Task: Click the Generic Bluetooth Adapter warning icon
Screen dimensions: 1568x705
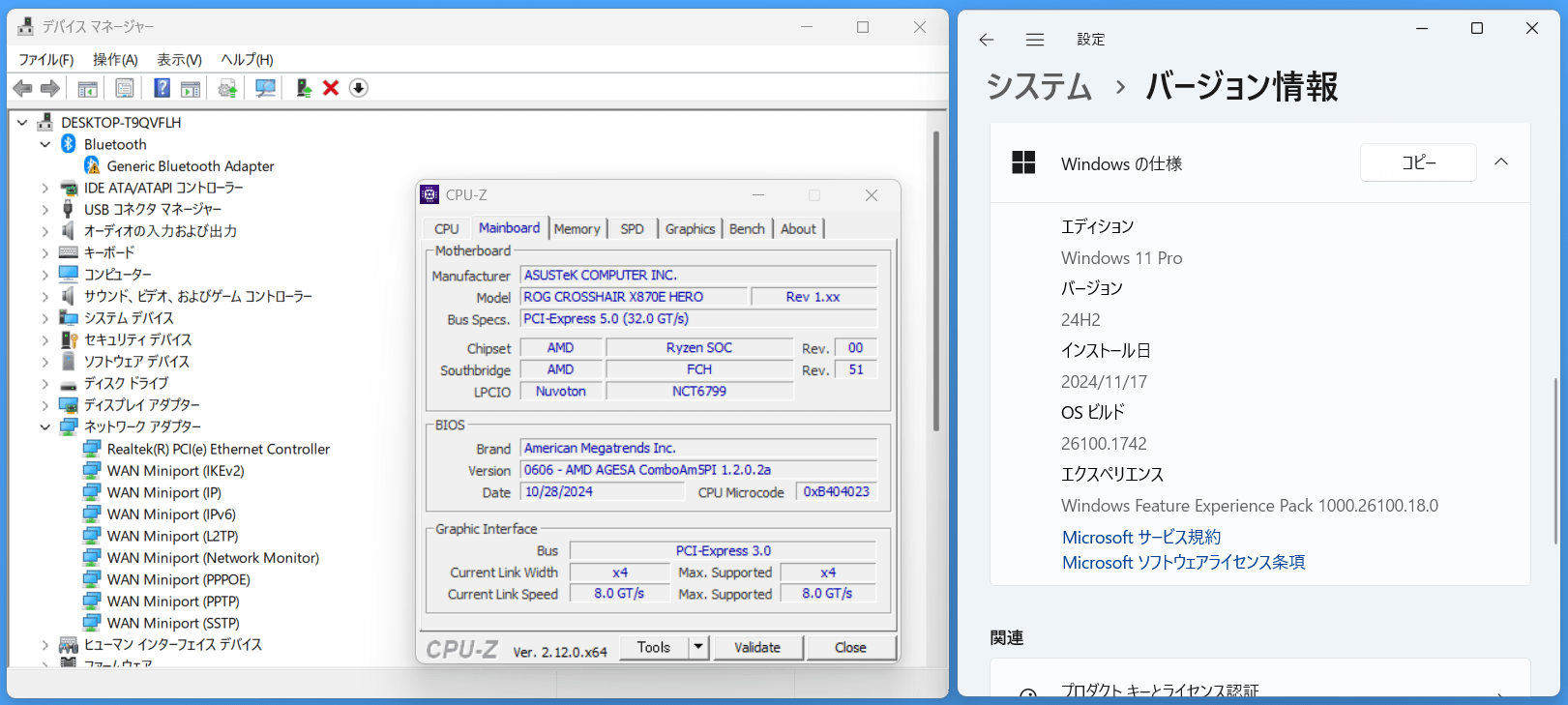Action: pos(92,166)
